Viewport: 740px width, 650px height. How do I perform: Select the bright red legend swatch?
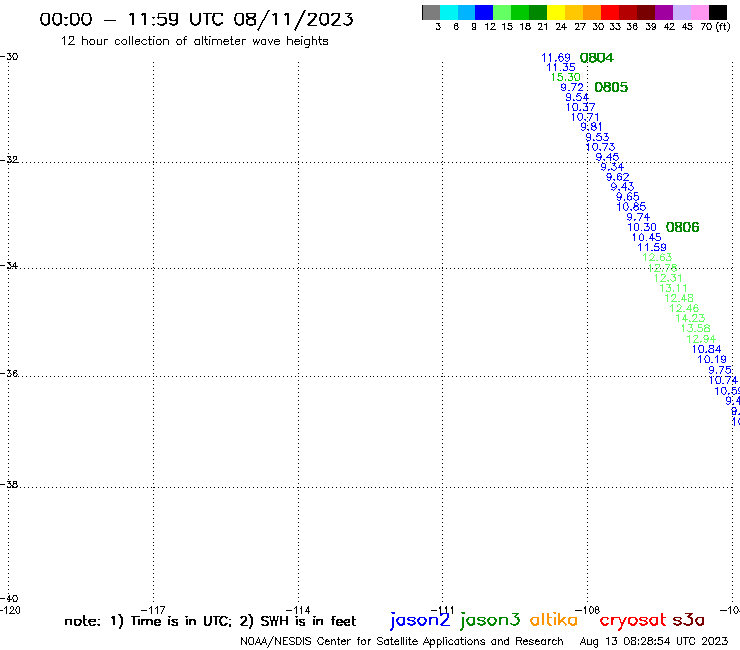pos(610,12)
